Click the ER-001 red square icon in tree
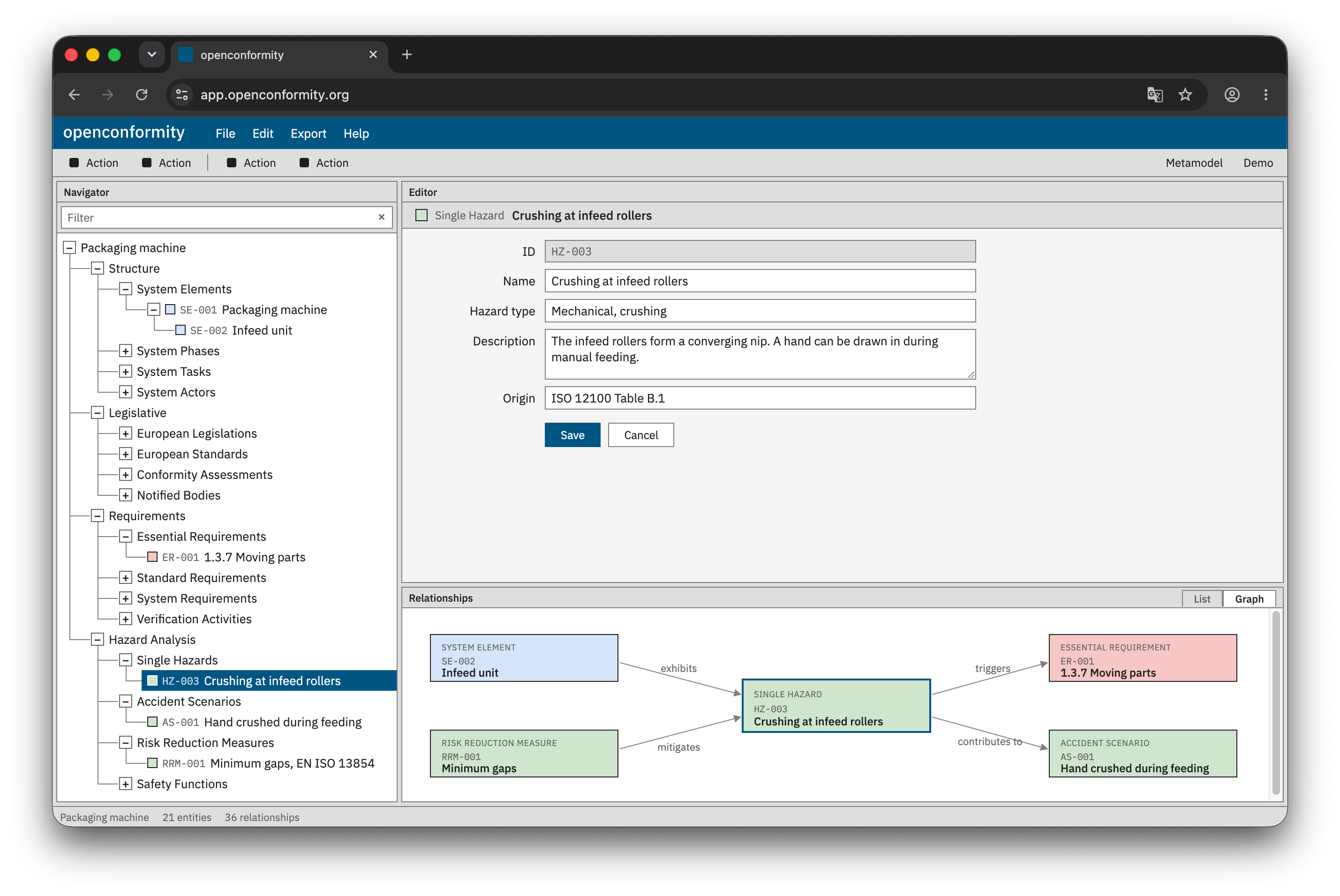Screen dimensions: 1340x896 [153, 557]
